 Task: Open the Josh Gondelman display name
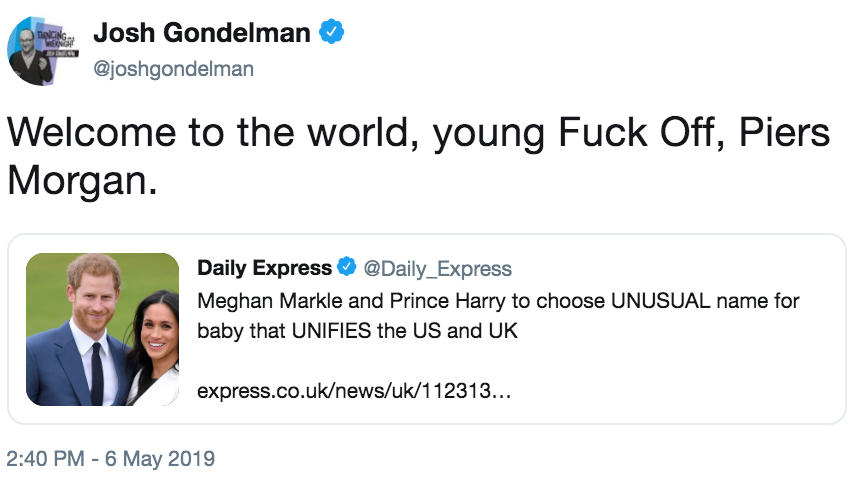tap(201, 34)
